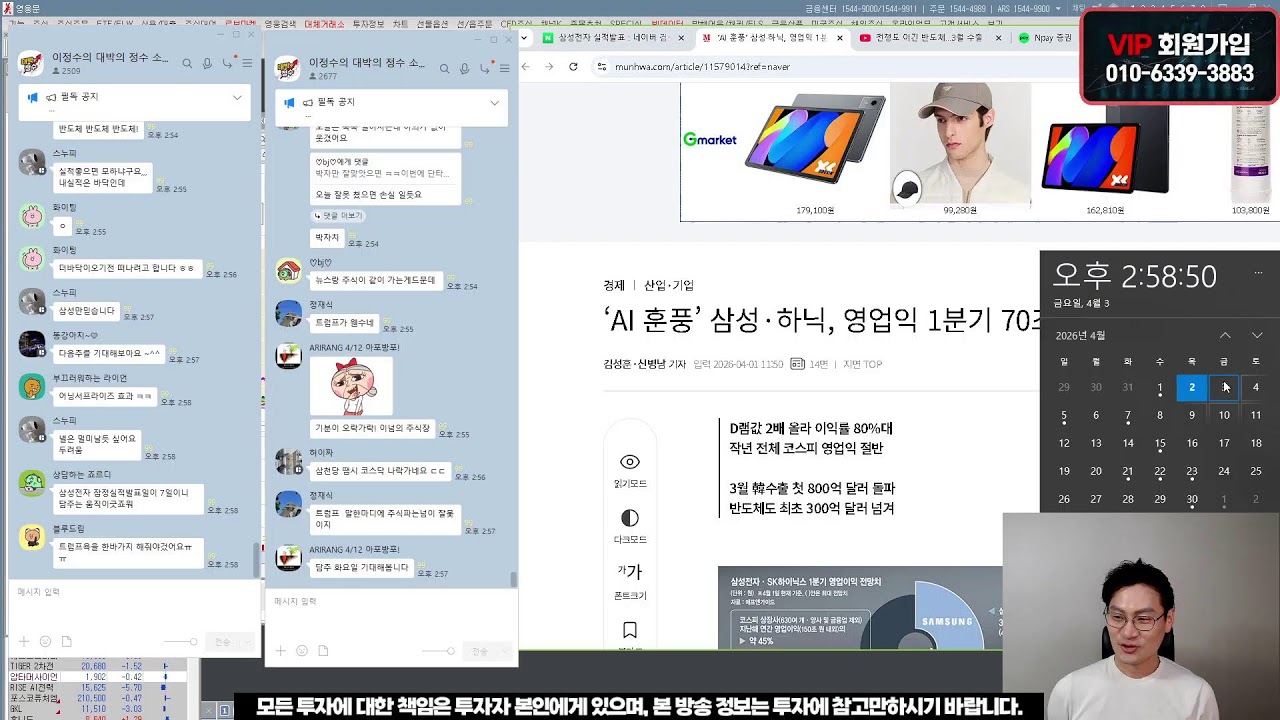Click the 폰트크기 font size icon
Screen dimensions: 1280x720
click(x=630, y=572)
